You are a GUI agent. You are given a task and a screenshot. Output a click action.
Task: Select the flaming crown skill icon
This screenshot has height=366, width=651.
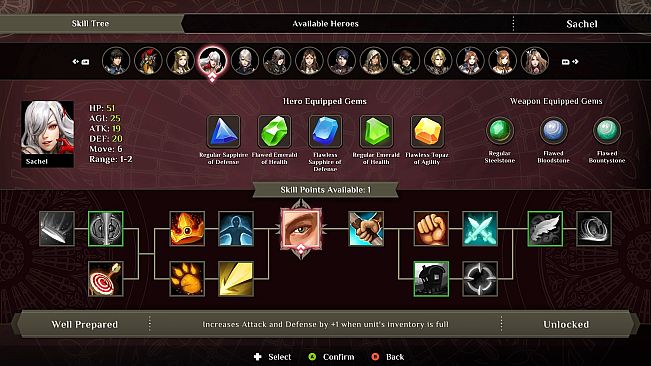click(x=187, y=229)
